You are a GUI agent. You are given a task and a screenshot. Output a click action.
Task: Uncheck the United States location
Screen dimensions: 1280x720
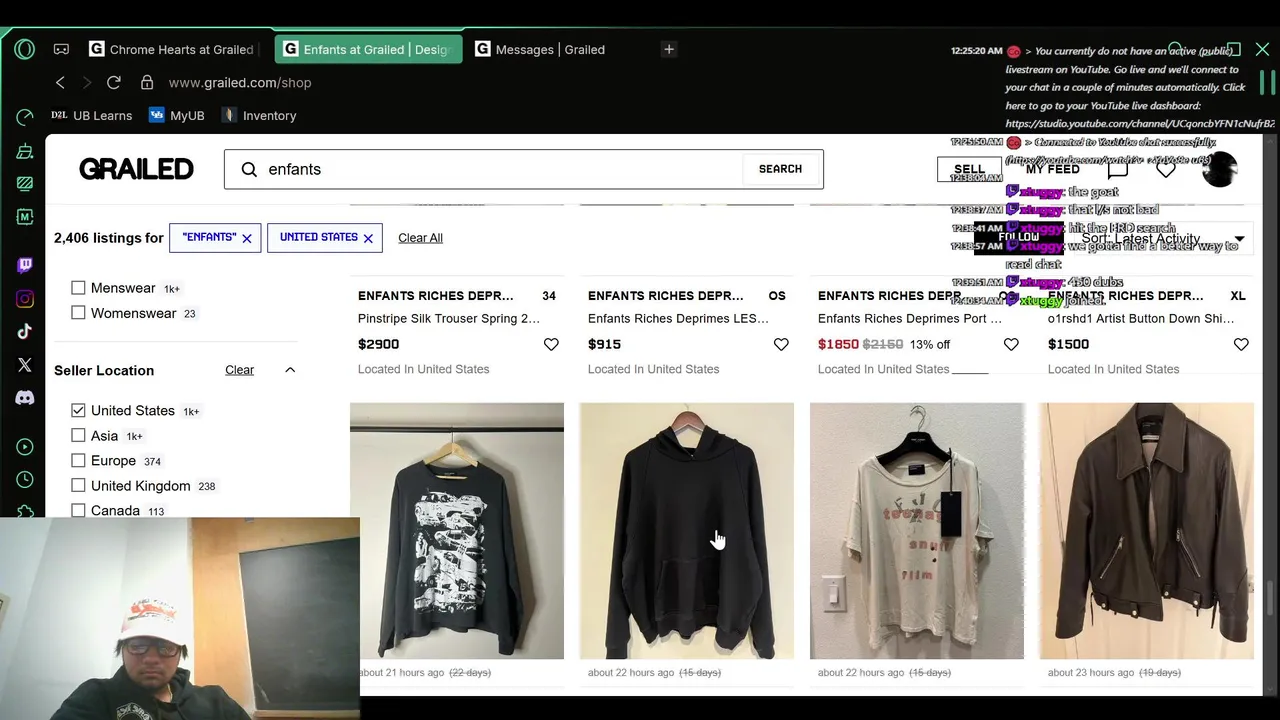[x=78, y=411]
